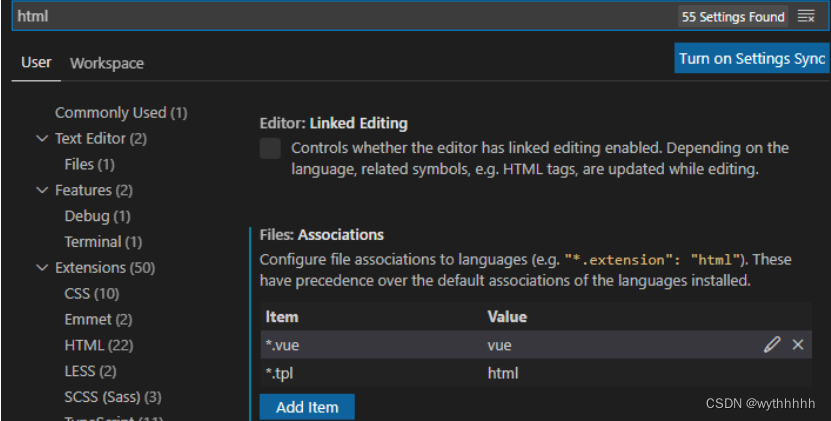
Task: Switch to the Workspace settings tab
Action: tap(107, 63)
